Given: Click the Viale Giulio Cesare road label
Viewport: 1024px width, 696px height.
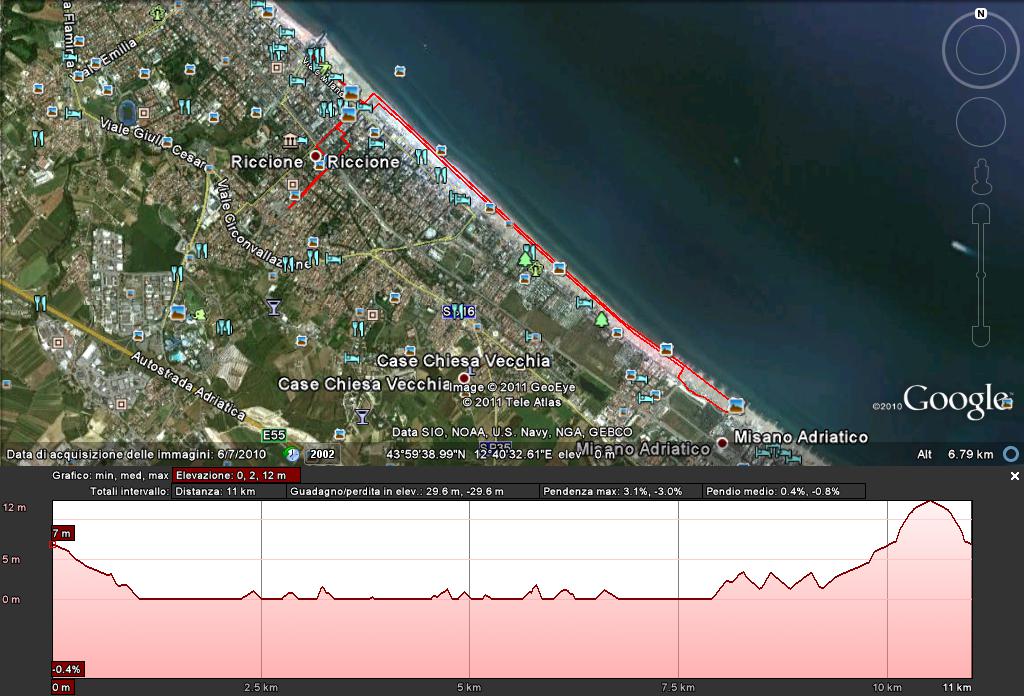Looking at the screenshot, I should [x=154, y=142].
